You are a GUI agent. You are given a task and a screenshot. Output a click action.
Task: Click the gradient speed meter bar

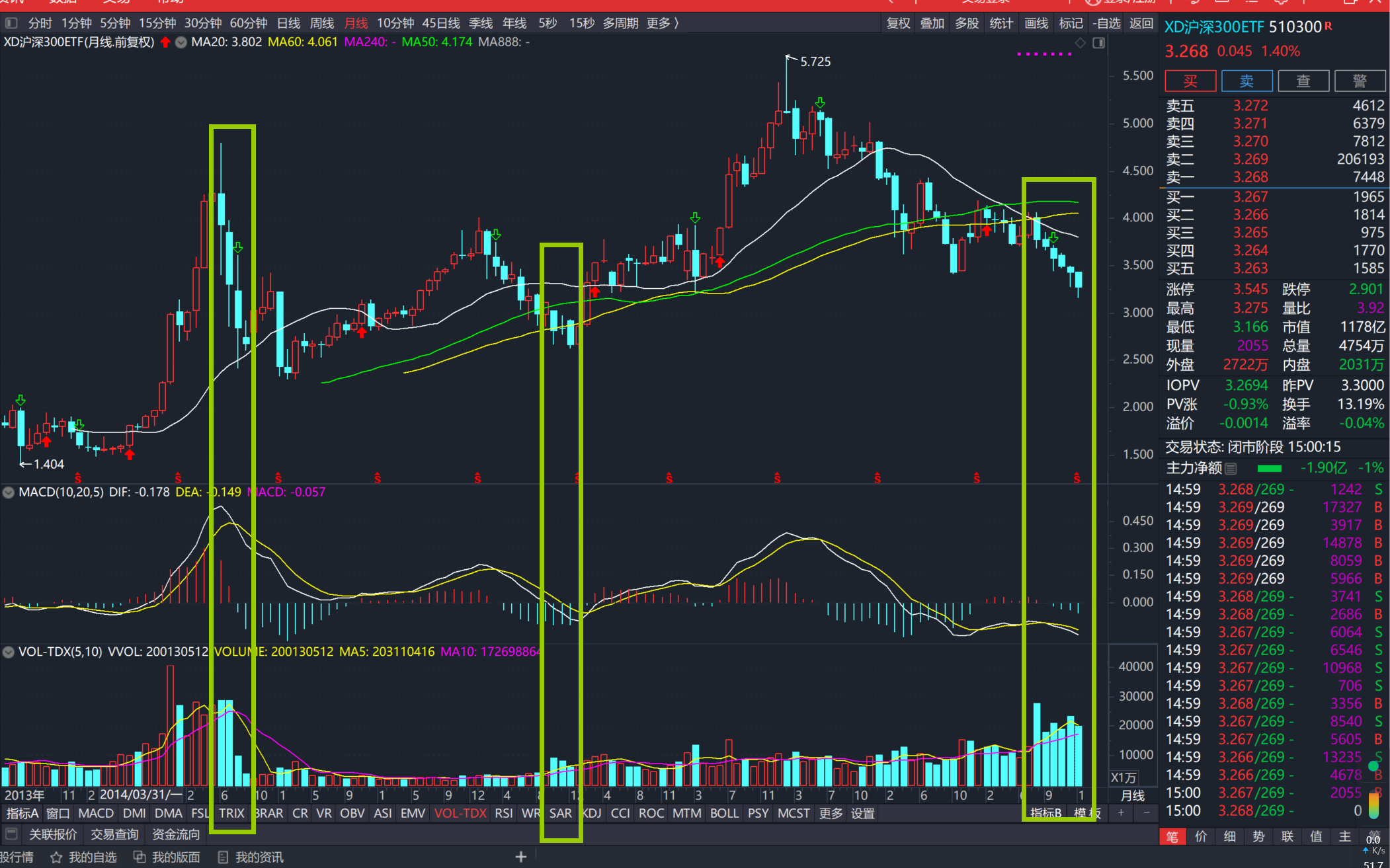tap(1373, 805)
